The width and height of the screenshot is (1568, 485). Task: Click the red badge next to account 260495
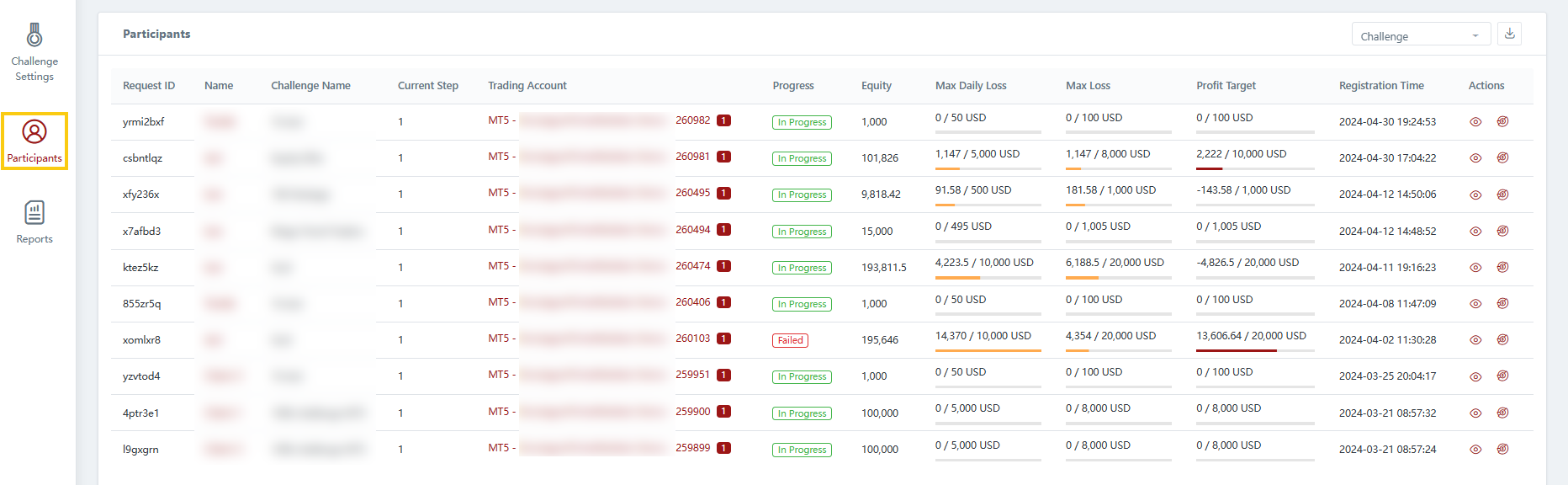coord(723,193)
